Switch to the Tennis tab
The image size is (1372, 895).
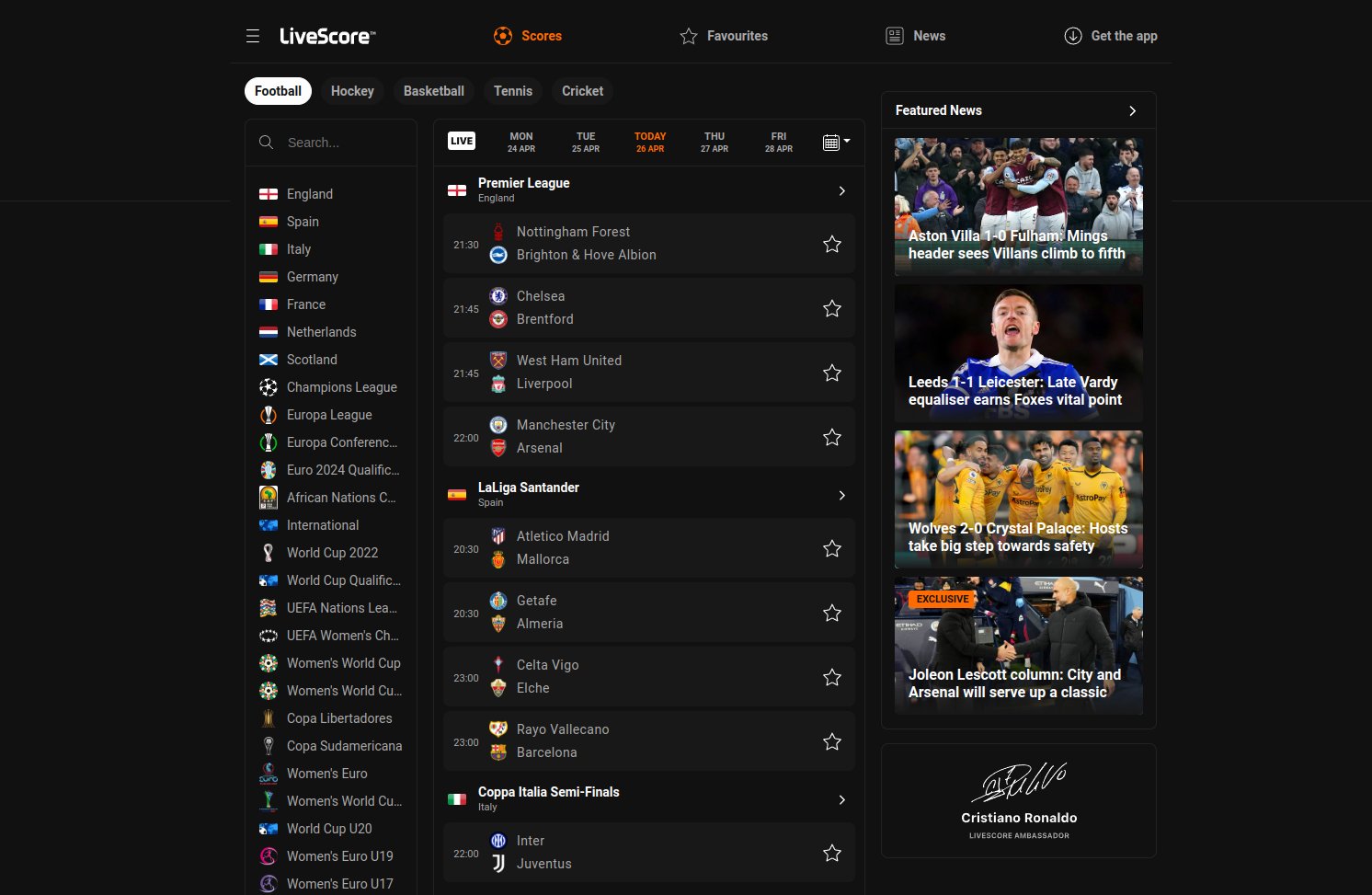[x=512, y=91]
